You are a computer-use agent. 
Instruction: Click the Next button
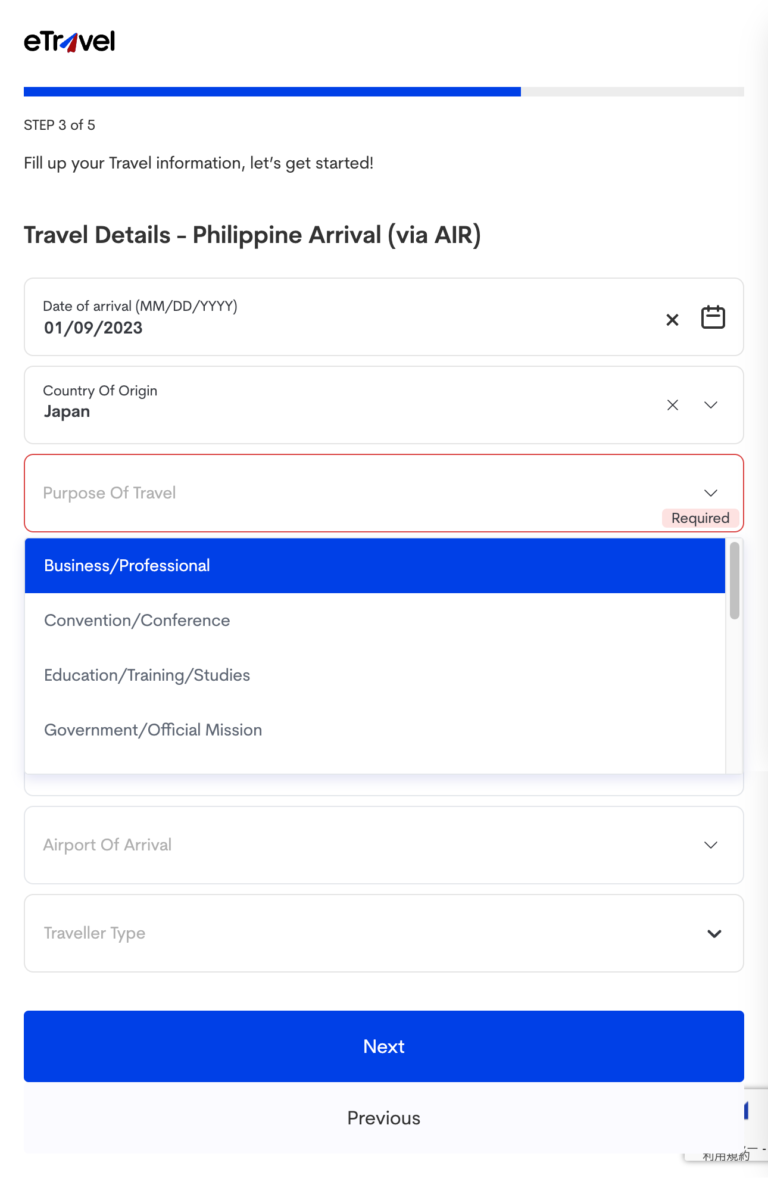pyautogui.click(x=383, y=1046)
